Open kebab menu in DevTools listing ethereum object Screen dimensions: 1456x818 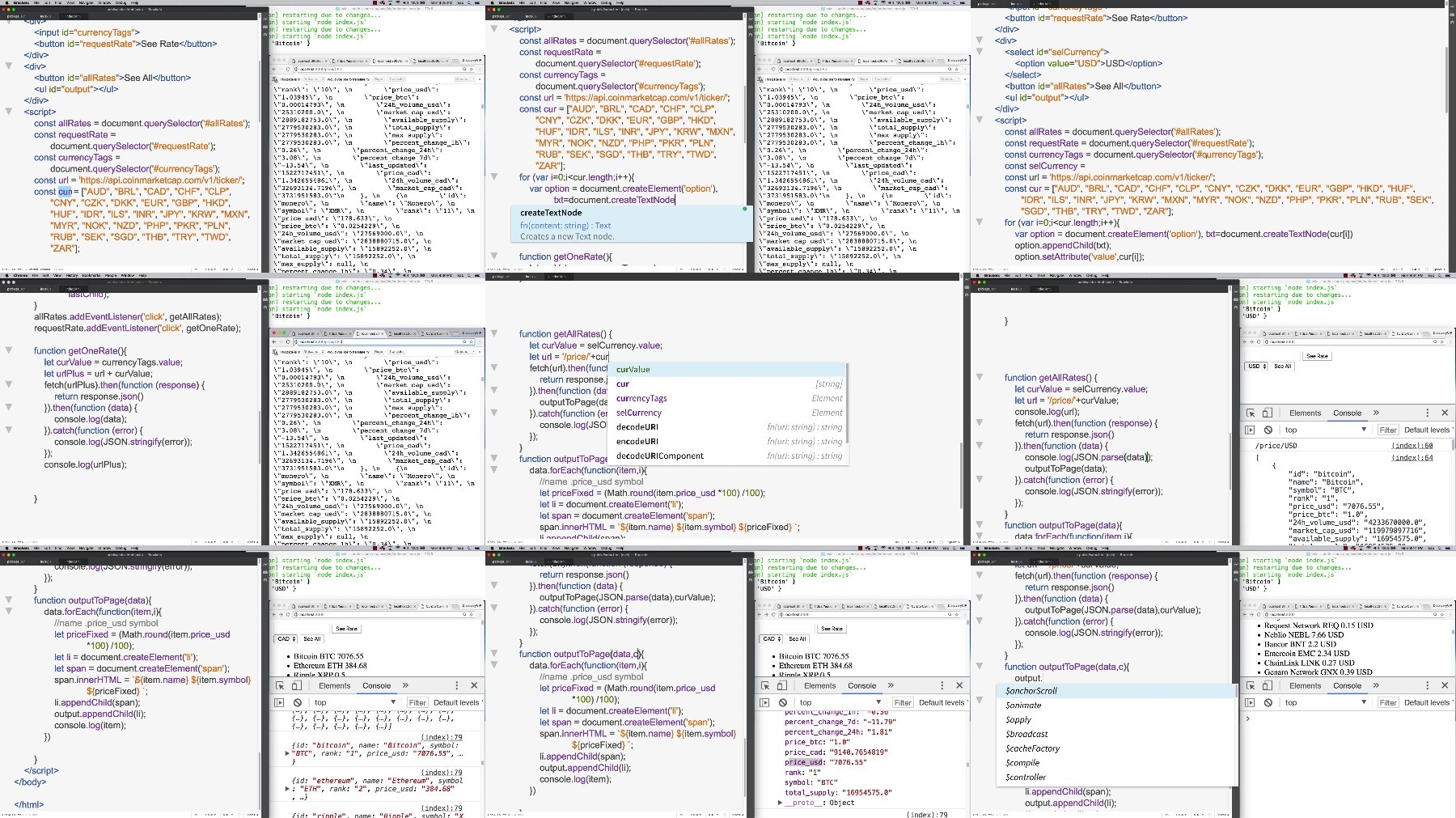coord(456,685)
